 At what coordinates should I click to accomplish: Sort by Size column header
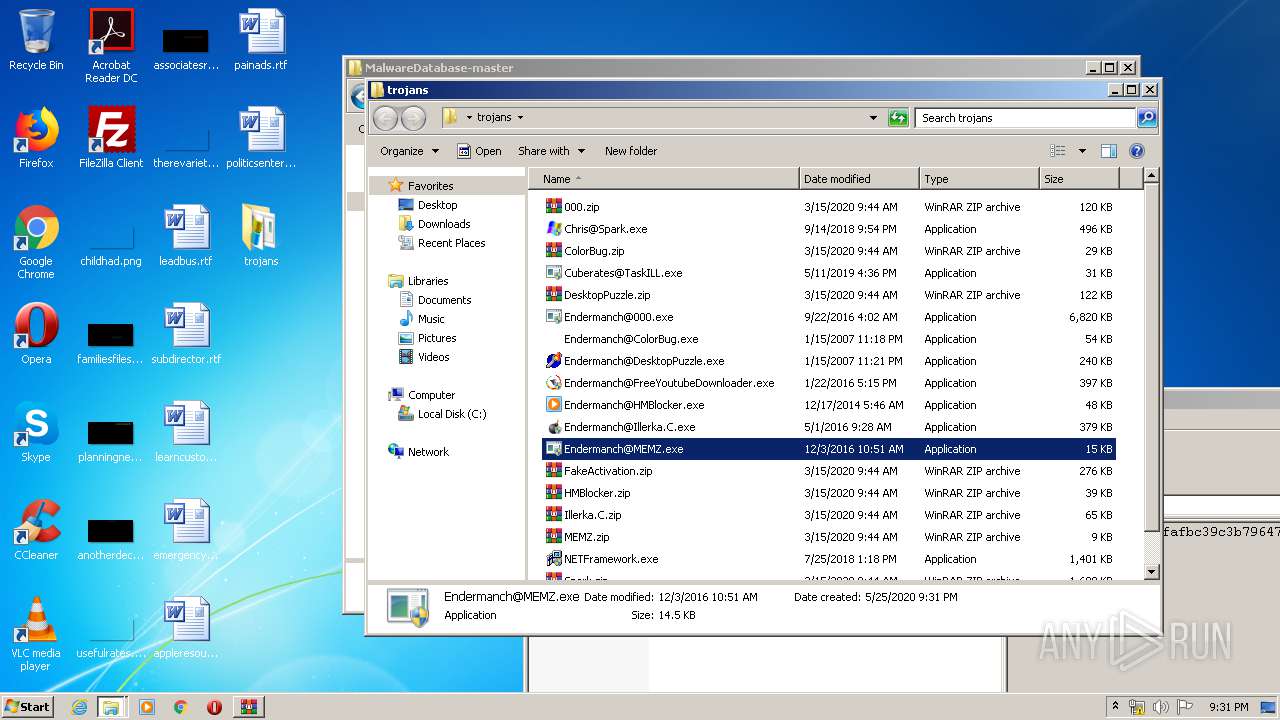click(1078, 179)
